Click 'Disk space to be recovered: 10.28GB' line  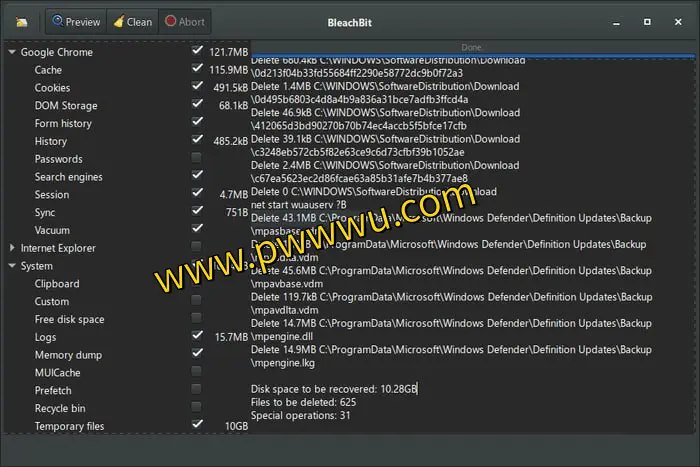[x=333, y=389]
